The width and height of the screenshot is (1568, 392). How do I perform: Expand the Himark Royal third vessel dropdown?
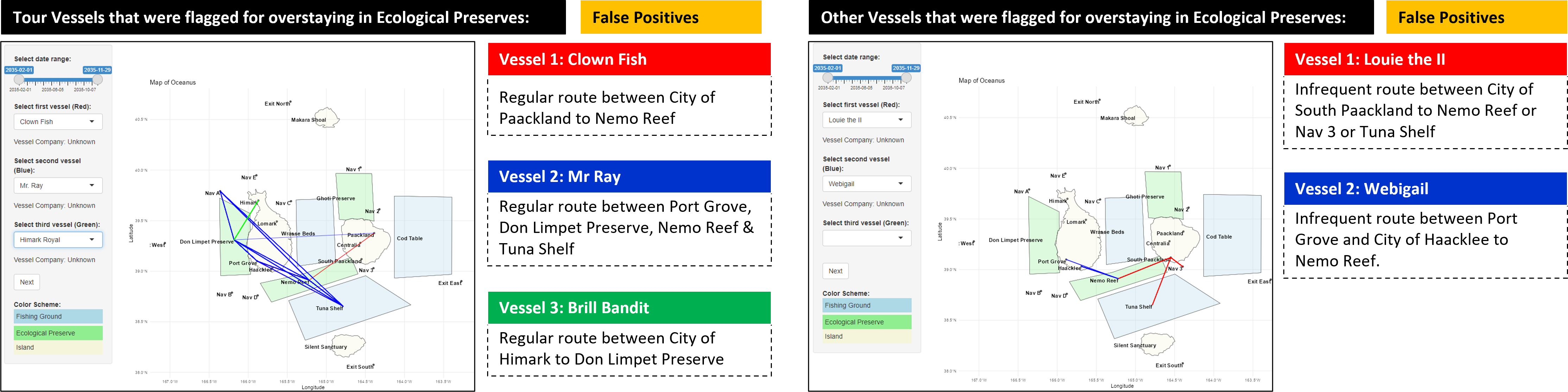click(58, 240)
